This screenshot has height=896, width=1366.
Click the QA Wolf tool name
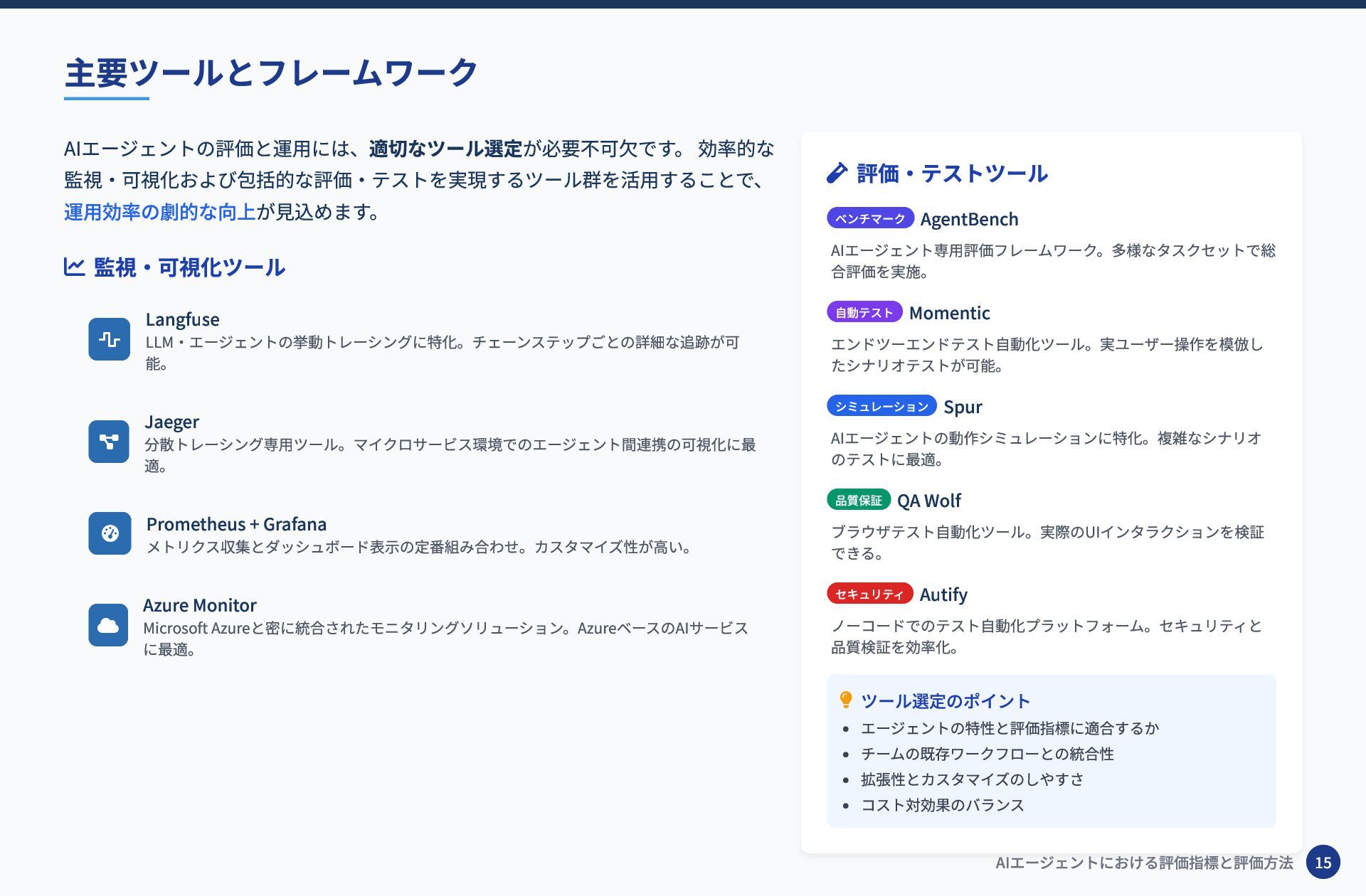[x=928, y=501]
